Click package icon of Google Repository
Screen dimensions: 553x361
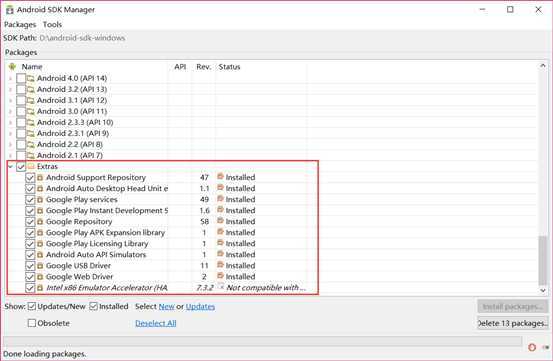pyautogui.click(x=40, y=222)
